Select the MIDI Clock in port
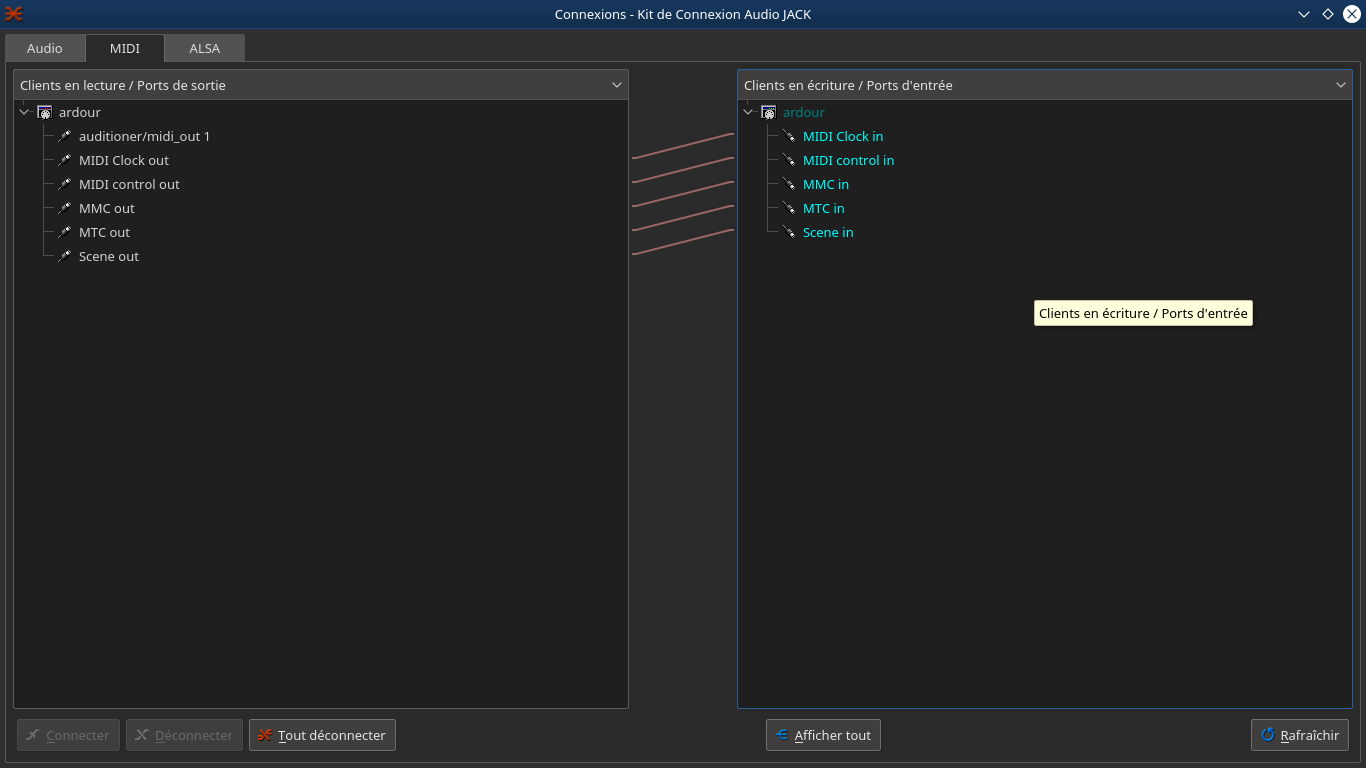The width and height of the screenshot is (1366, 768). click(1045, 136)
